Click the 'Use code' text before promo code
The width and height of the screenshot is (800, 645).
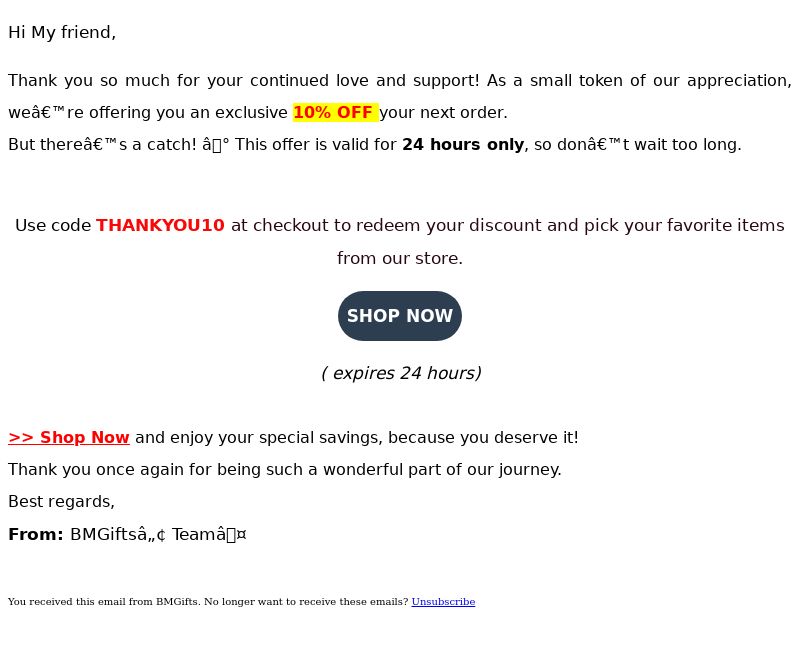(53, 225)
